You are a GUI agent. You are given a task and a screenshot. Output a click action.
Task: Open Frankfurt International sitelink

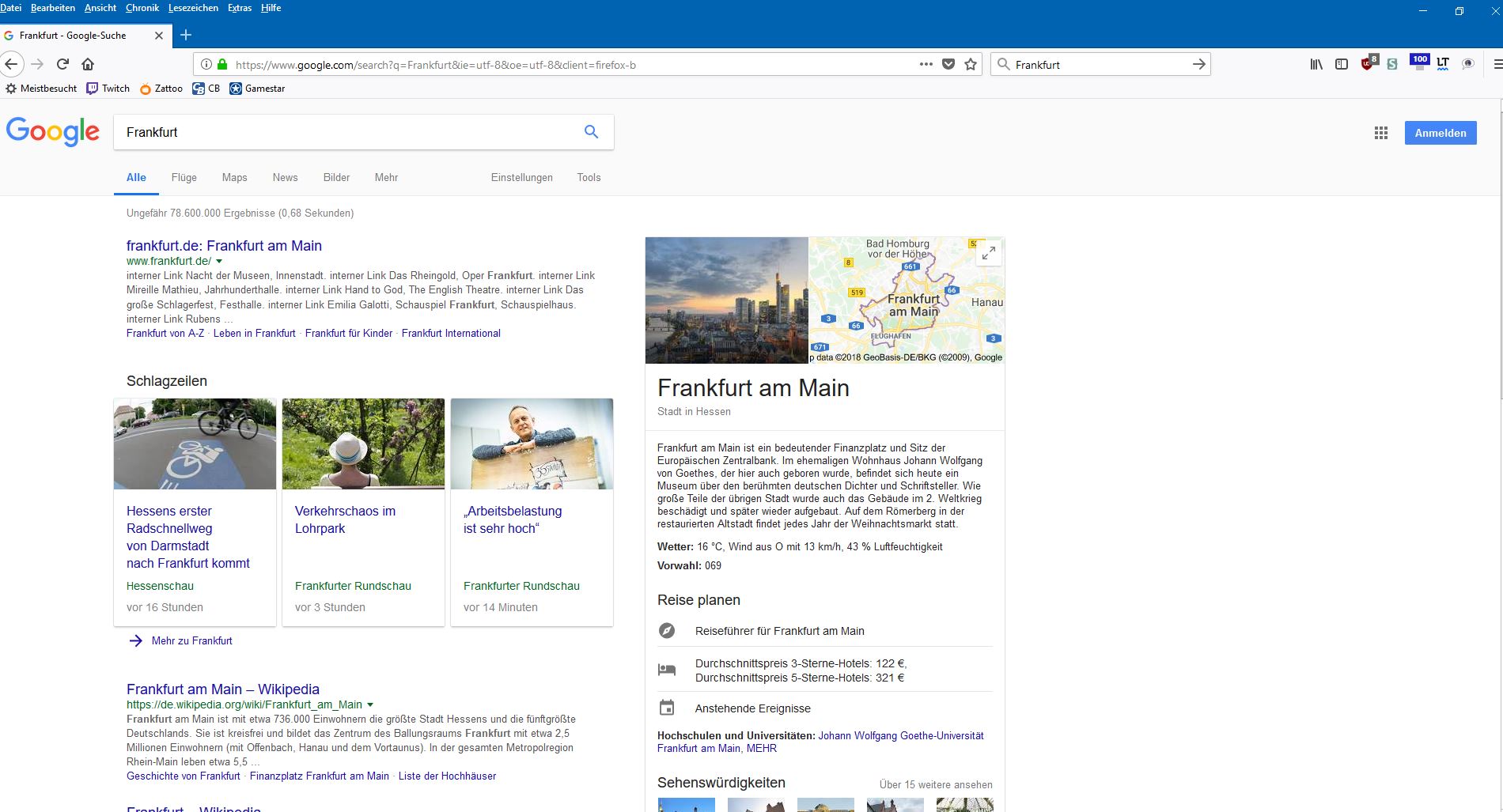click(451, 334)
